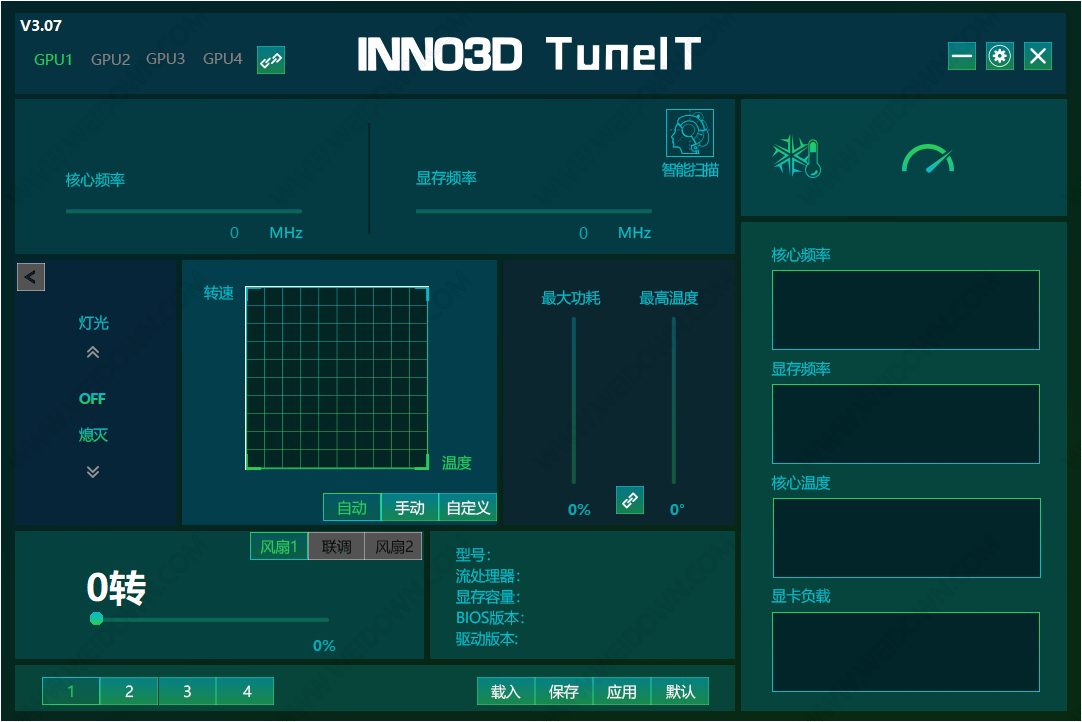Click the 驱动版本 driver version line
The width and height of the screenshot is (1082, 722).
pos(486,638)
